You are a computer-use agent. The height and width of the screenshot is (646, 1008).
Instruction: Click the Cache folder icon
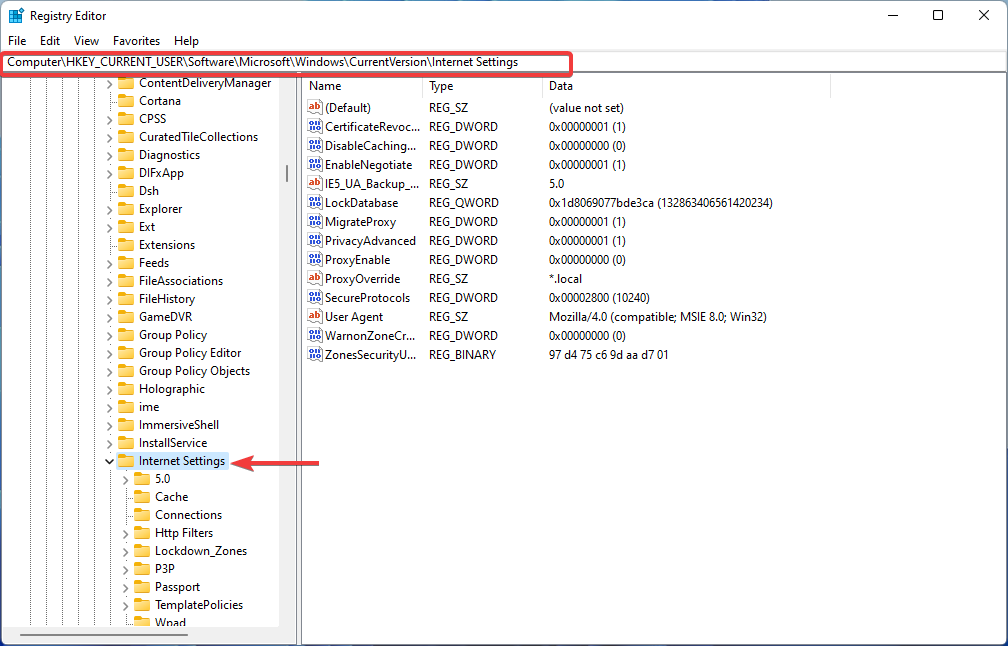coord(140,497)
